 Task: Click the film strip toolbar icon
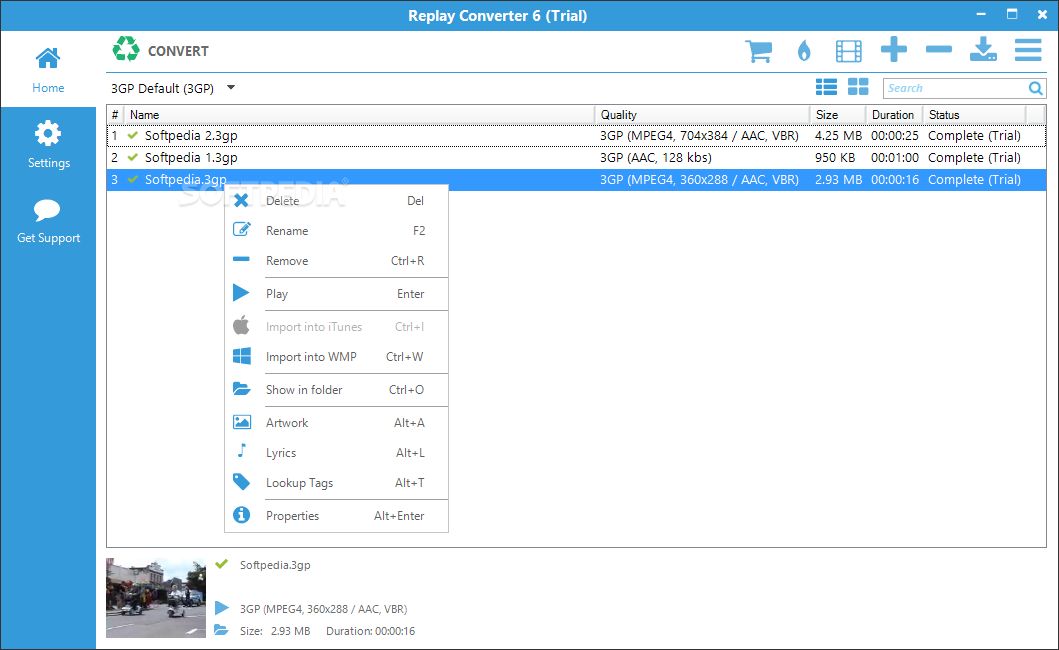click(848, 51)
